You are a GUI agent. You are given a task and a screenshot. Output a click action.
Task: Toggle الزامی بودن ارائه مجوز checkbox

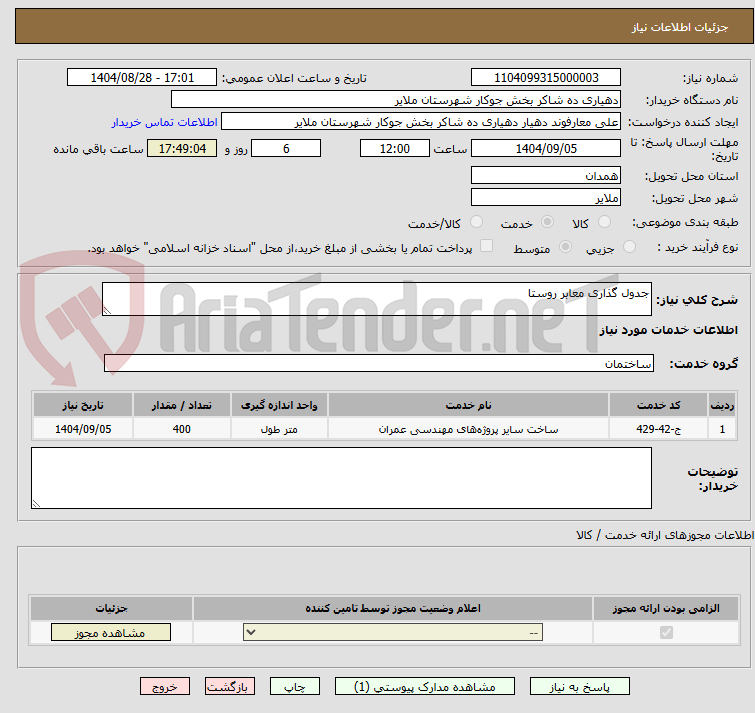(x=666, y=632)
